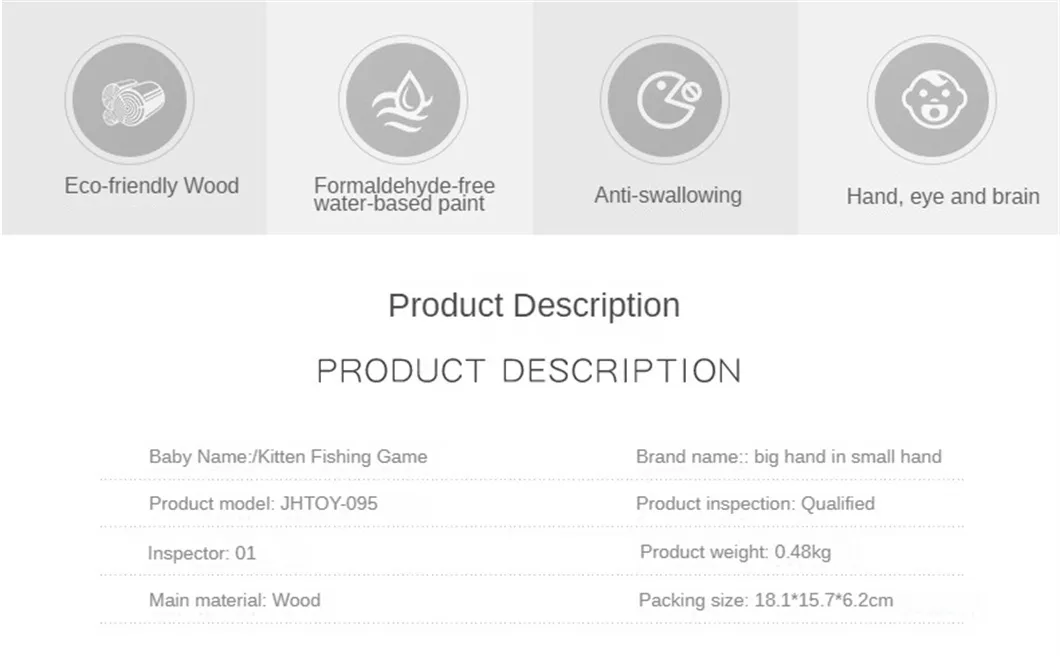Click the 'big hand in small hand' brand line
Image resolution: width=1060 pixels, height=656 pixels.
[789, 457]
